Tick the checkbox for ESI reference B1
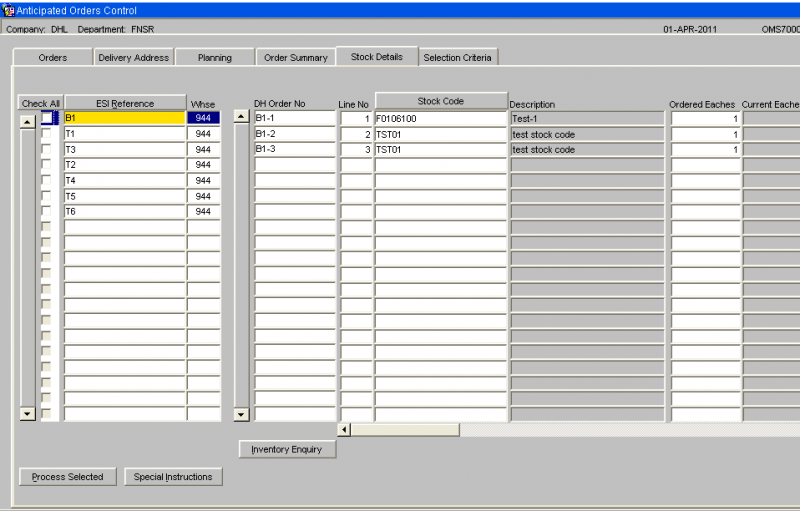800x511 pixels. (x=46, y=118)
